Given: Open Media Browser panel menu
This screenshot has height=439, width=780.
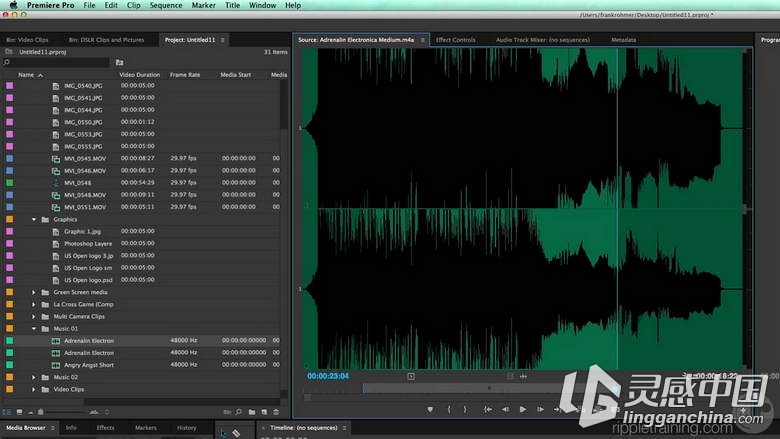Looking at the screenshot, I should pyautogui.click(x=53, y=428).
